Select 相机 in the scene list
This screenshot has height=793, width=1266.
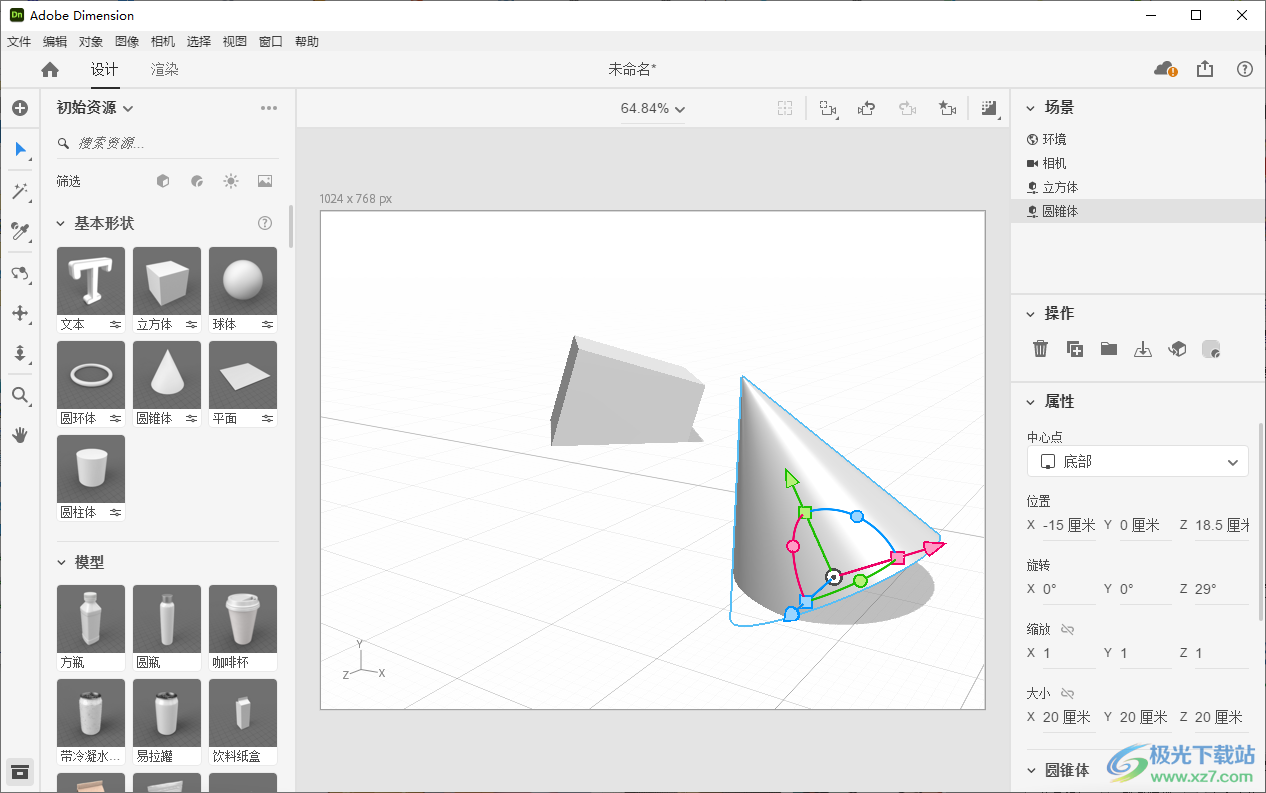pyautogui.click(x=1138, y=163)
